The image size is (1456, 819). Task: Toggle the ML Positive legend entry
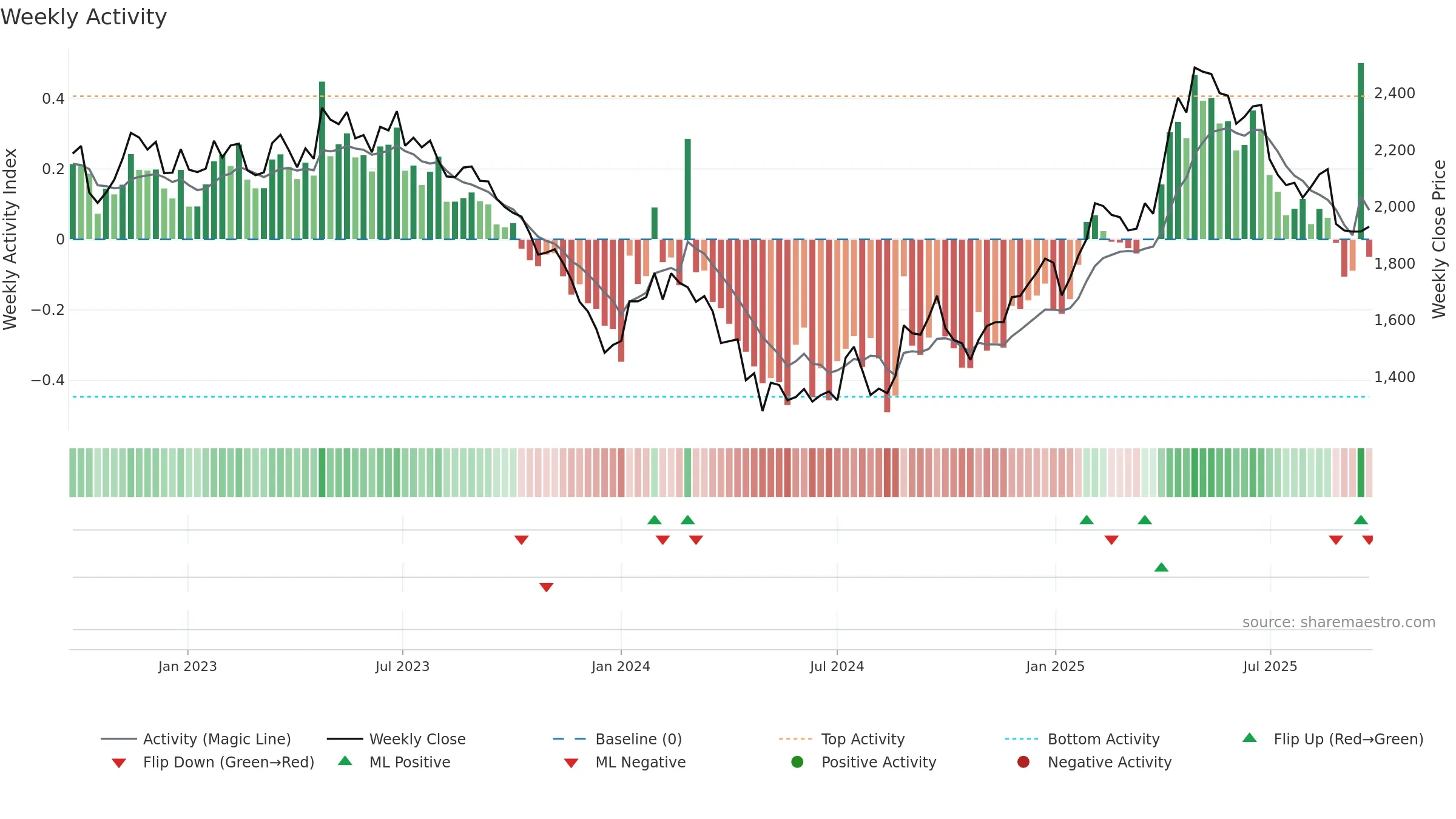point(394,762)
